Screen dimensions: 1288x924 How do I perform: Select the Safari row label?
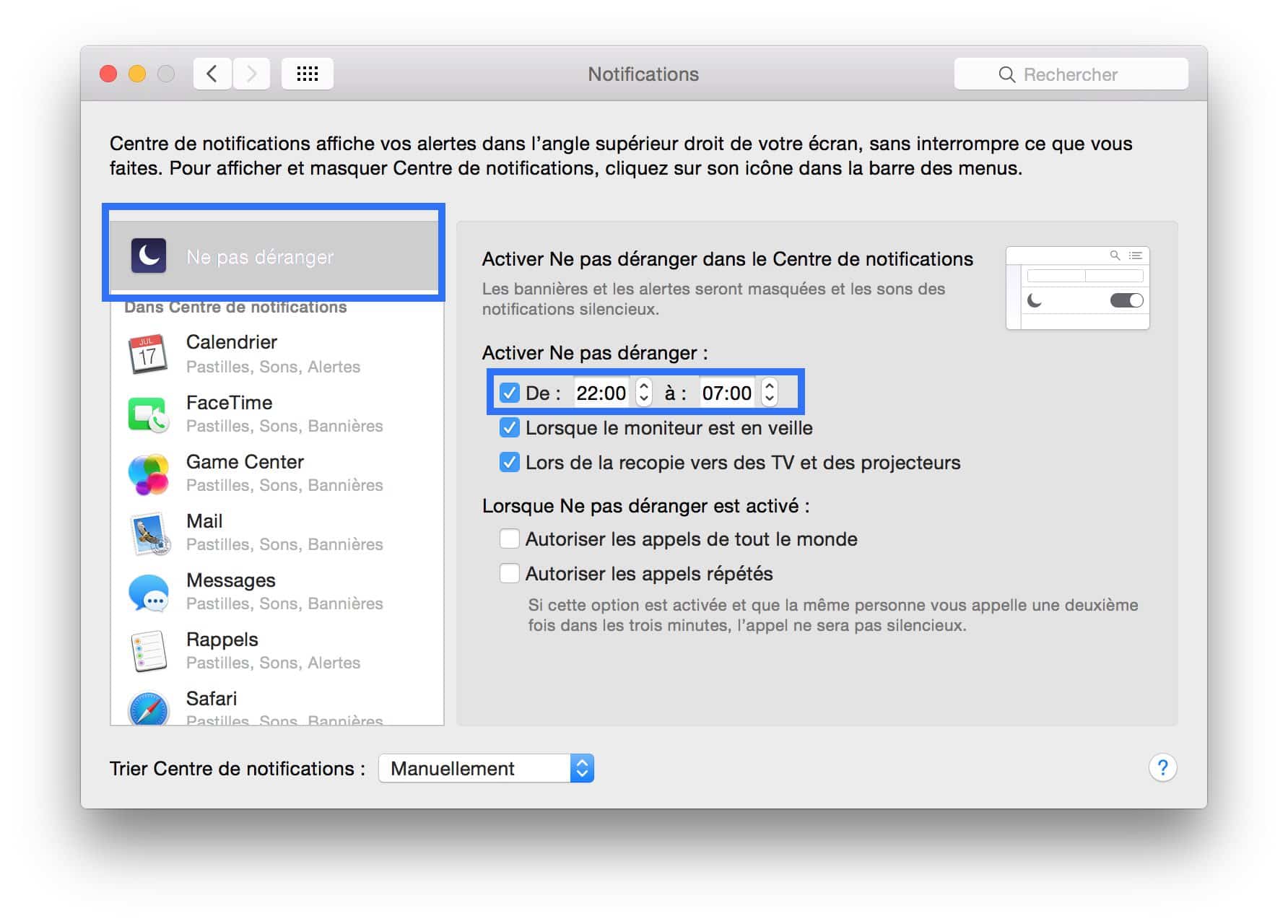click(x=212, y=698)
